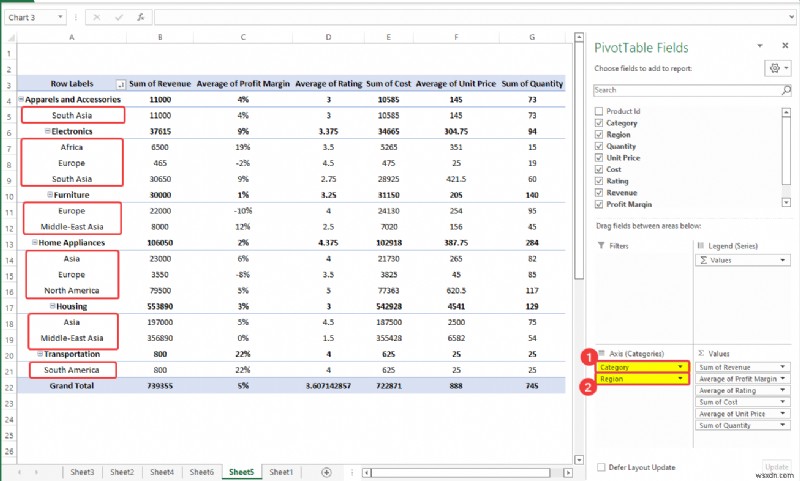Image resolution: width=800 pixels, height=481 pixels.
Task: Uncheck the Quantity field checkbox
Action: coord(599,146)
